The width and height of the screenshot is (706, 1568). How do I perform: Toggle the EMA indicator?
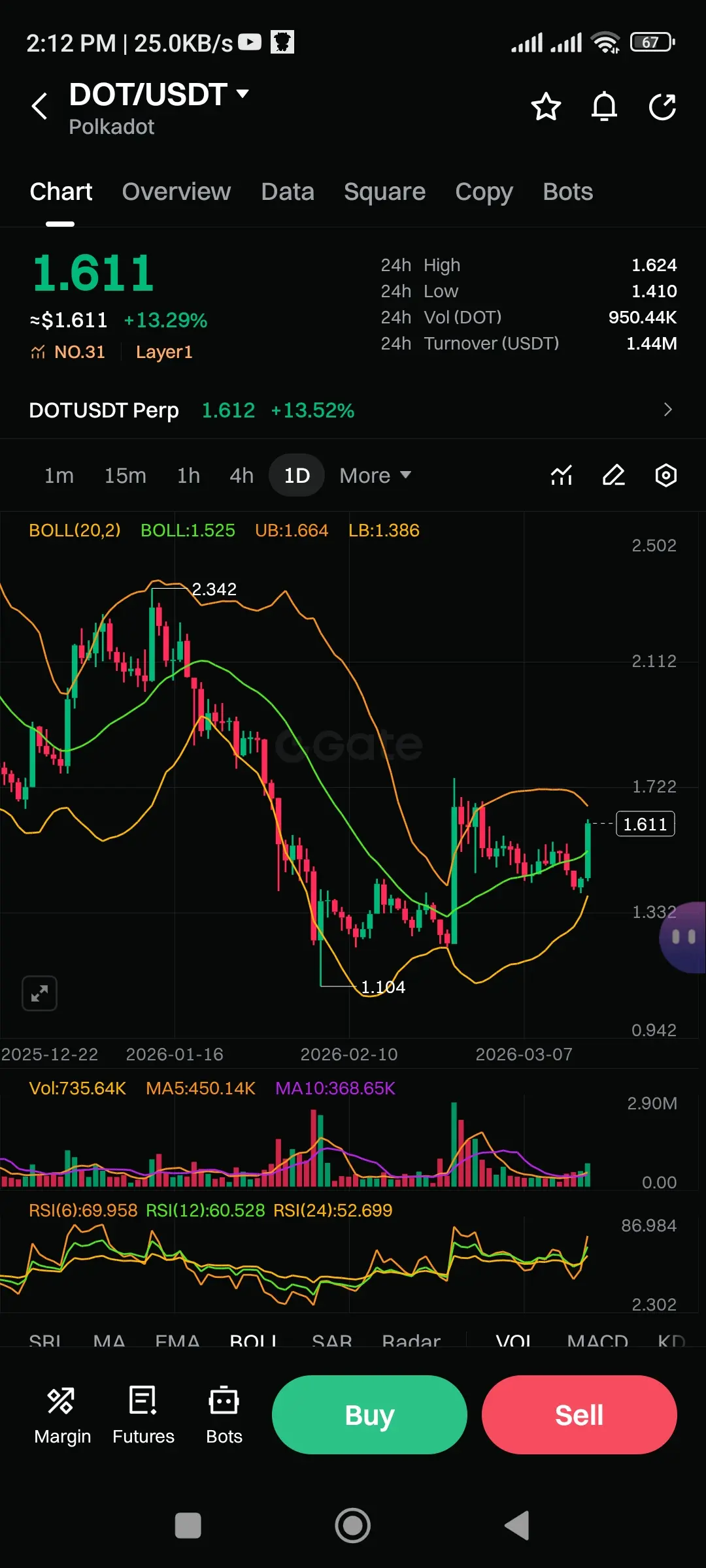[x=177, y=1342]
